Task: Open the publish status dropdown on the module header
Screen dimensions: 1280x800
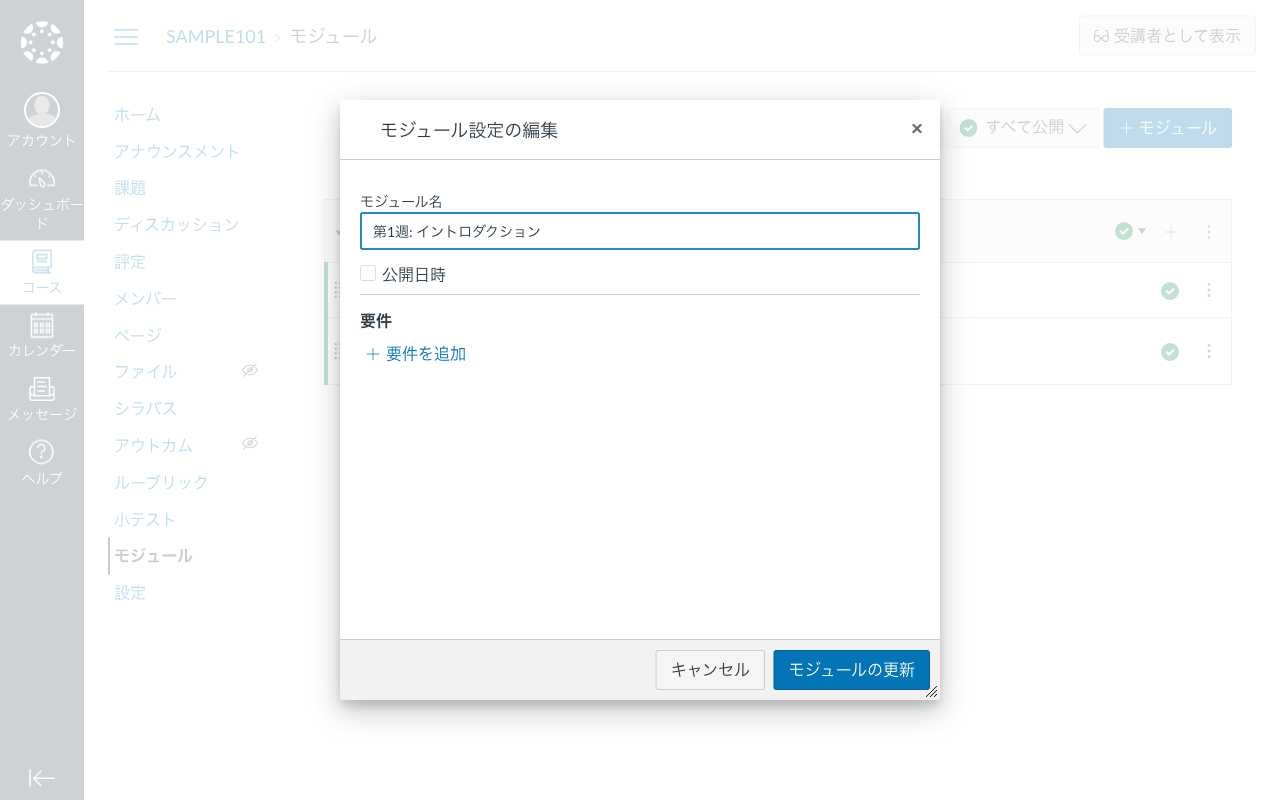Action: tap(1132, 231)
